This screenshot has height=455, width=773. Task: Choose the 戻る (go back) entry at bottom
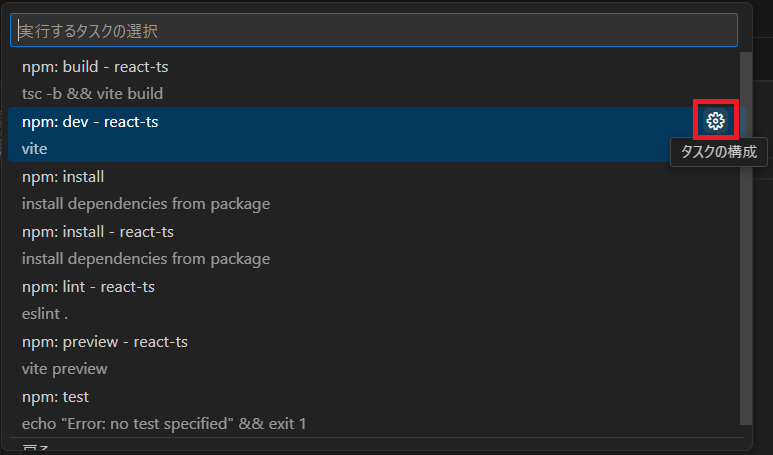36,449
